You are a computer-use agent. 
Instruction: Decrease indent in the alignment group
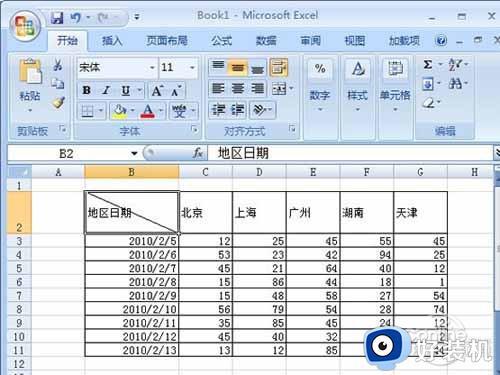(218, 110)
